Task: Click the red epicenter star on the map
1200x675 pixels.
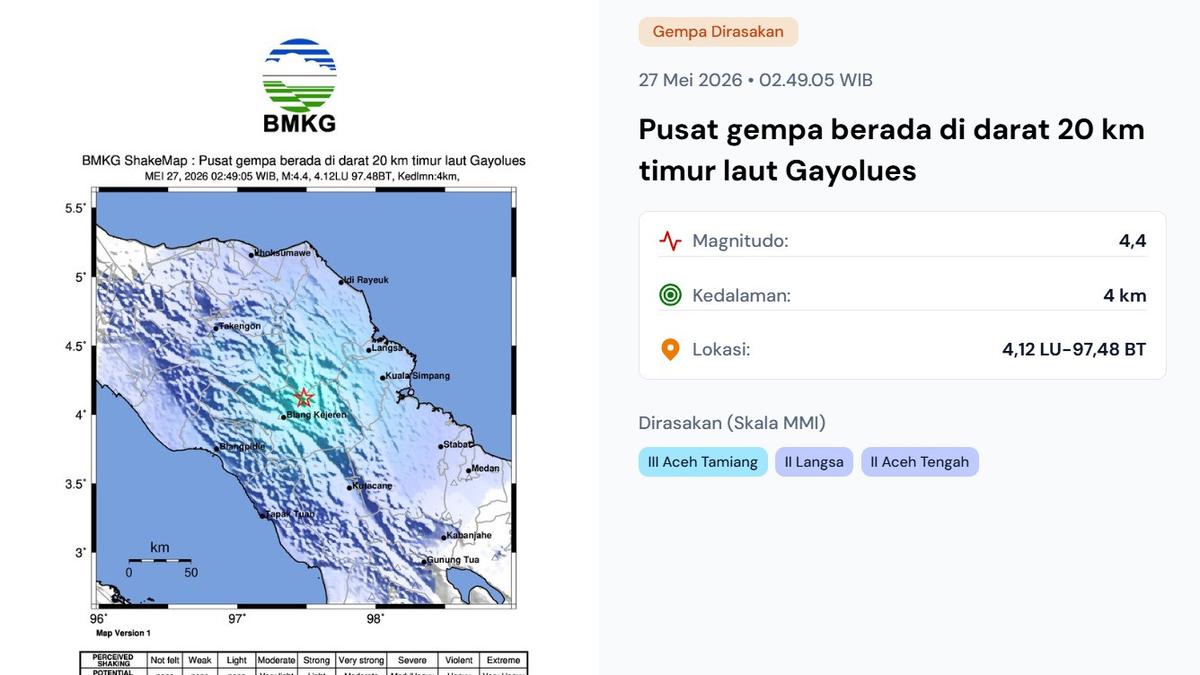Action: click(305, 397)
